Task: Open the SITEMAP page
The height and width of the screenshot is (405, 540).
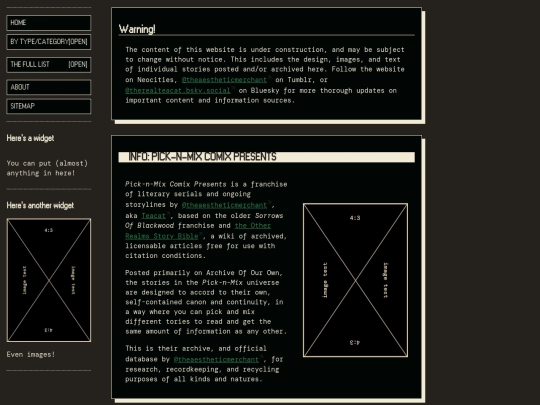Action: pos(49,106)
